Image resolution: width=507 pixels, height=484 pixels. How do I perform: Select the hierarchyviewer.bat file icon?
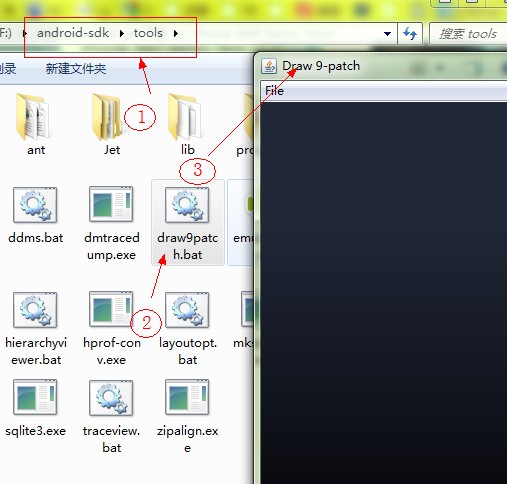(35, 310)
